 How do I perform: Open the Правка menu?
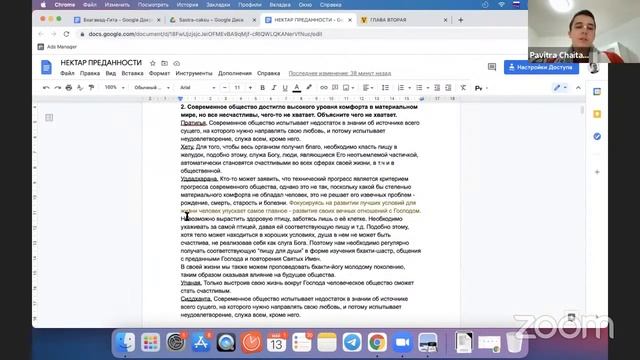click(90, 73)
